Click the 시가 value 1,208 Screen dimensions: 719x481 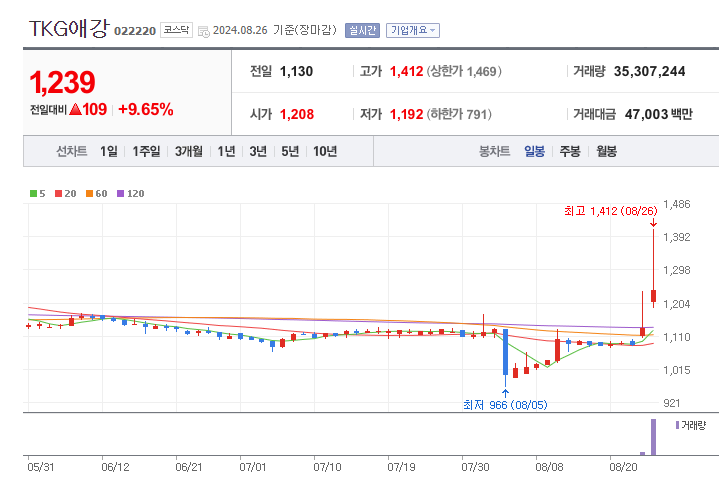coord(297,114)
